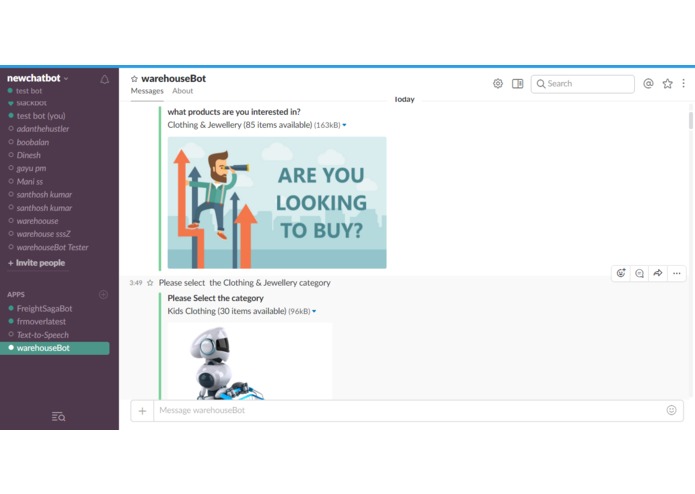This screenshot has height=494, width=695.
Task: Click the Invite people link
Action: click(37, 263)
